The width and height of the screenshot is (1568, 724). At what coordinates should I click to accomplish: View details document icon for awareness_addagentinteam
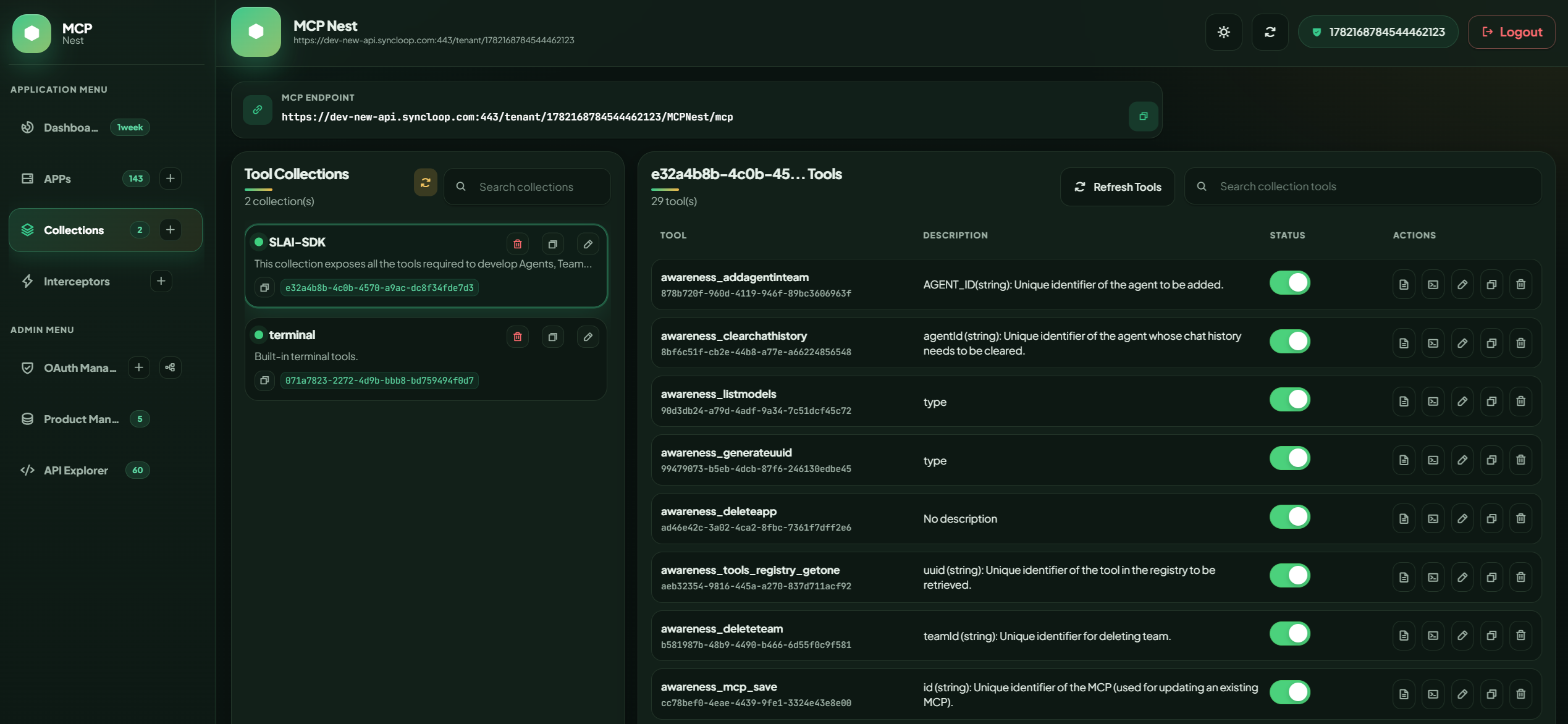pyautogui.click(x=1404, y=285)
